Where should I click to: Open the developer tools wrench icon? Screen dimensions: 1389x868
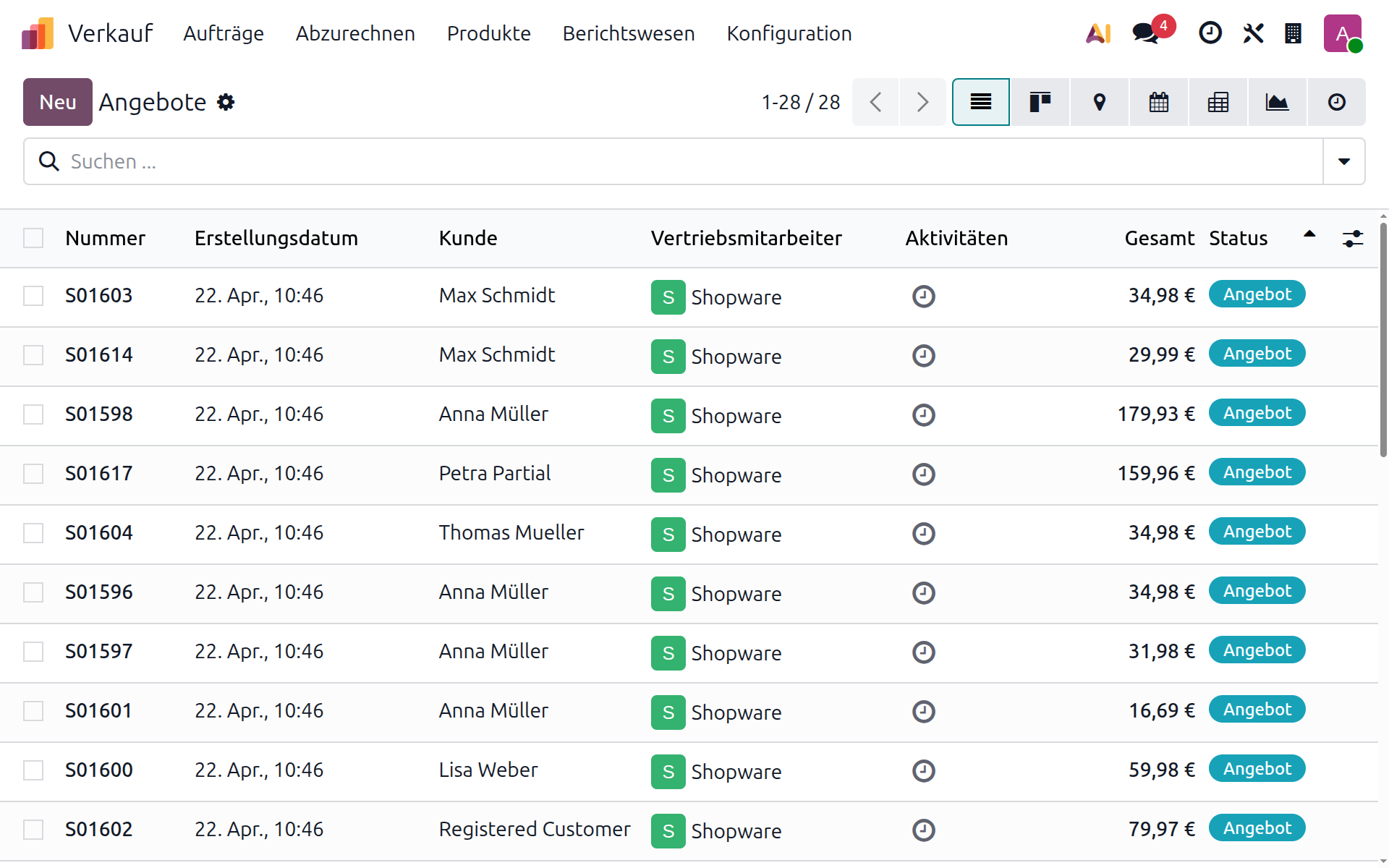coord(1254,33)
